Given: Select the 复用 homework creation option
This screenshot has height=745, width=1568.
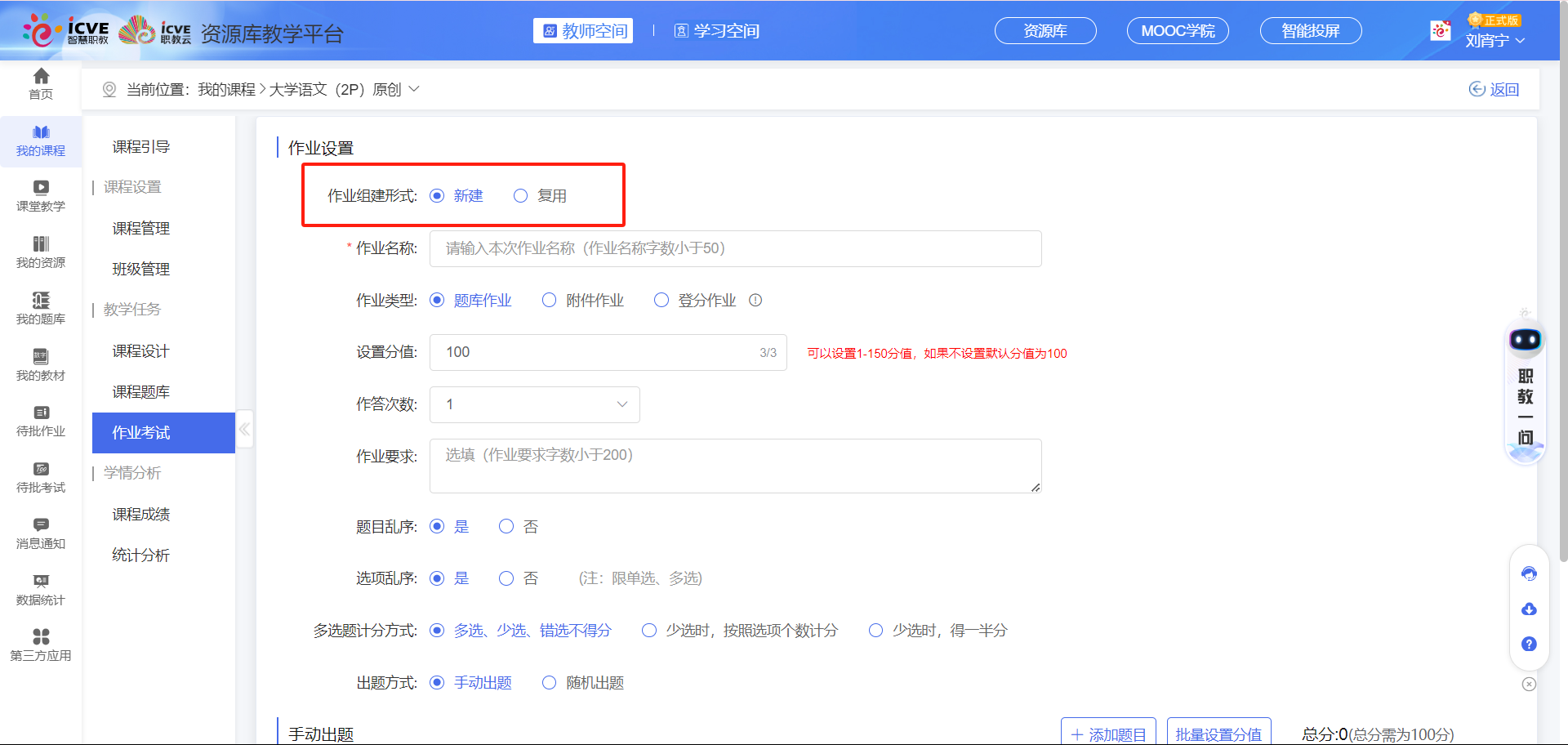Looking at the screenshot, I should pyautogui.click(x=521, y=195).
